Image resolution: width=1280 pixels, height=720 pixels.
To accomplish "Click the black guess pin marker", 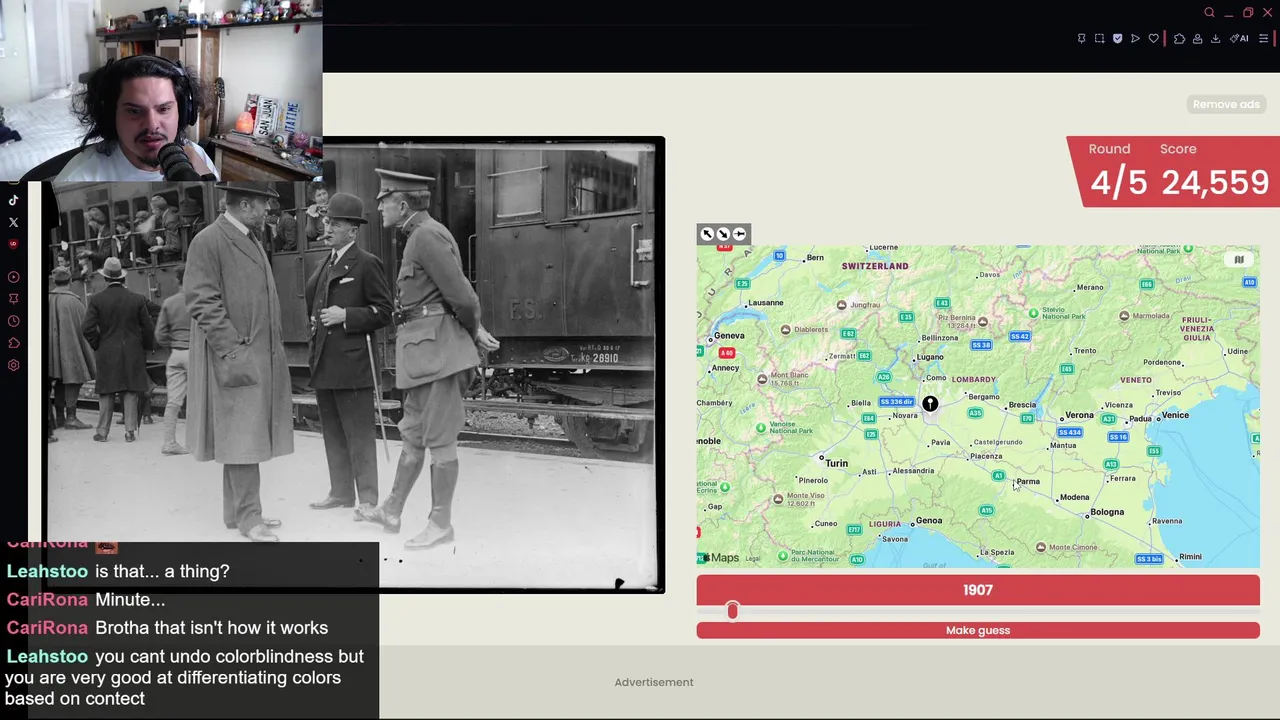I will point(930,404).
